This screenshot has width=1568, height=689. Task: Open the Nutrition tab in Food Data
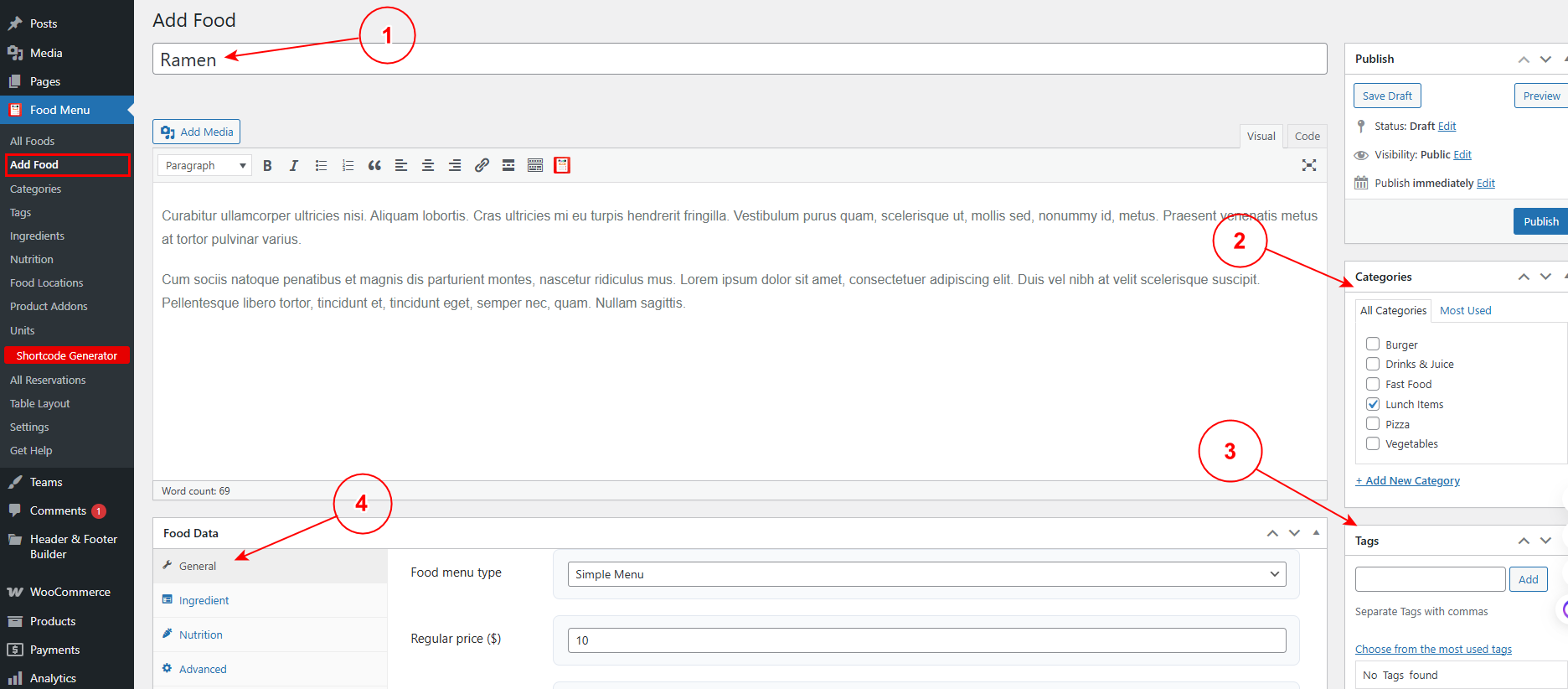(x=271, y=635)
